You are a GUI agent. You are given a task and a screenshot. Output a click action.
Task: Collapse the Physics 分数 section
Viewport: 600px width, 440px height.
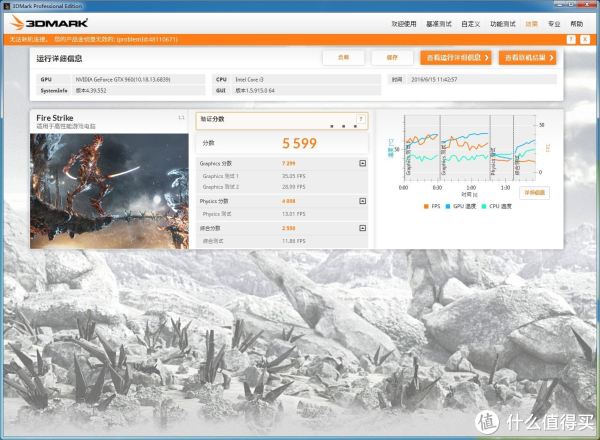point(362,201)
